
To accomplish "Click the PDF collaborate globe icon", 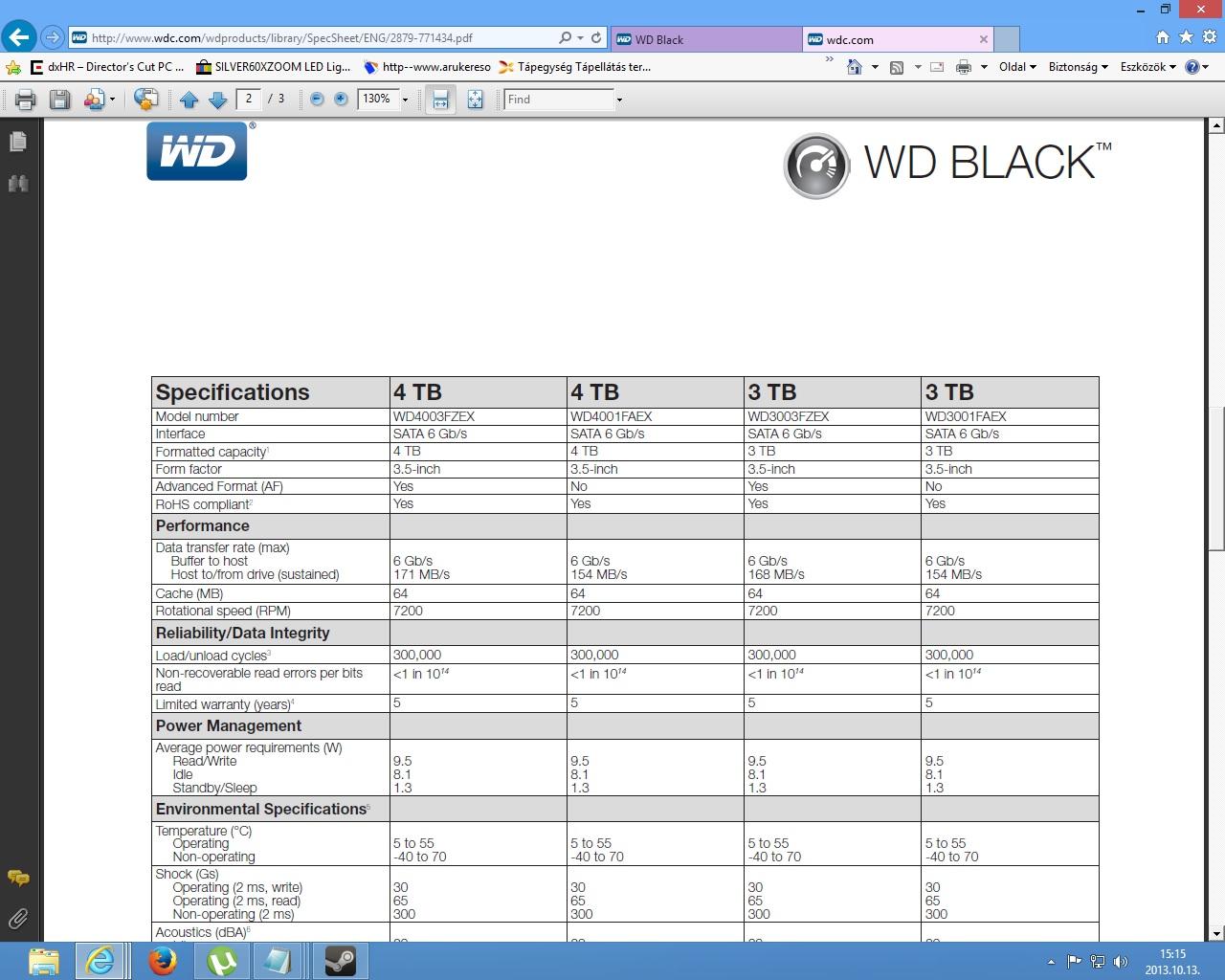I will (x=146, y=100).
